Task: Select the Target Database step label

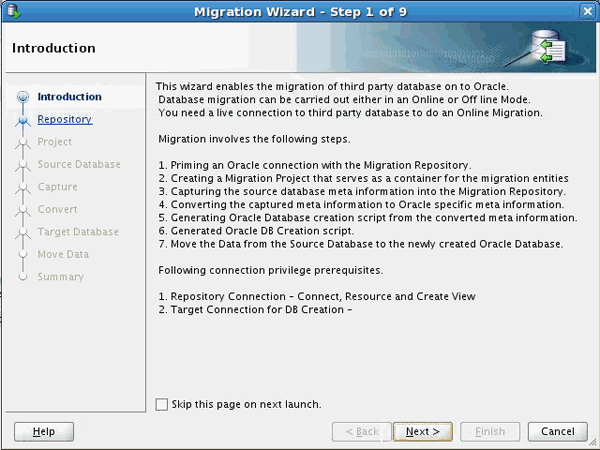Action: [77, 232]
